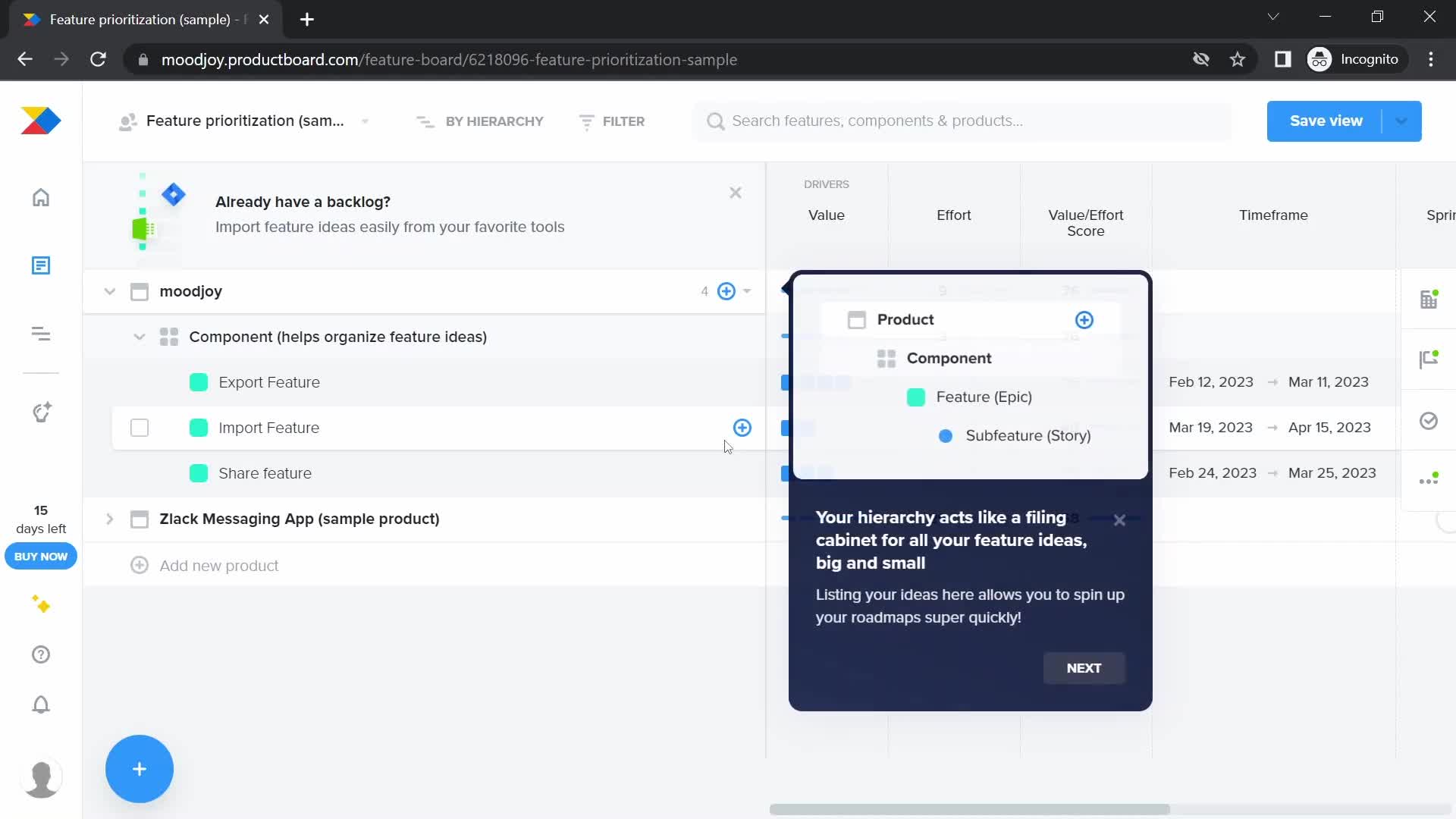The image size is (1456, 819).
Task: Open the more dots icon in right panel
Action: click(x=1429, y=479)
